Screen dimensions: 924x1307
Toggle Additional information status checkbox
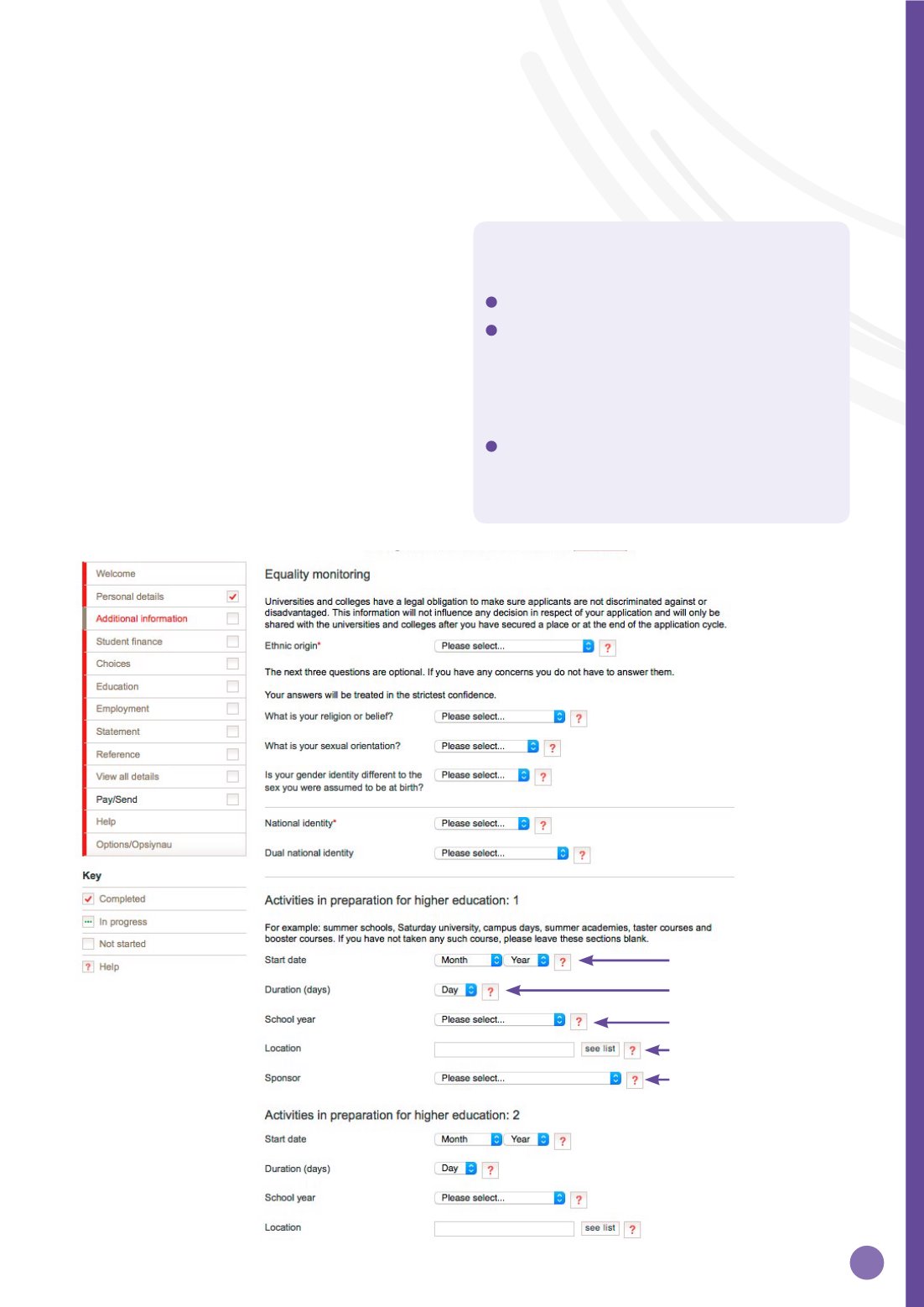(x=233, y=618)
